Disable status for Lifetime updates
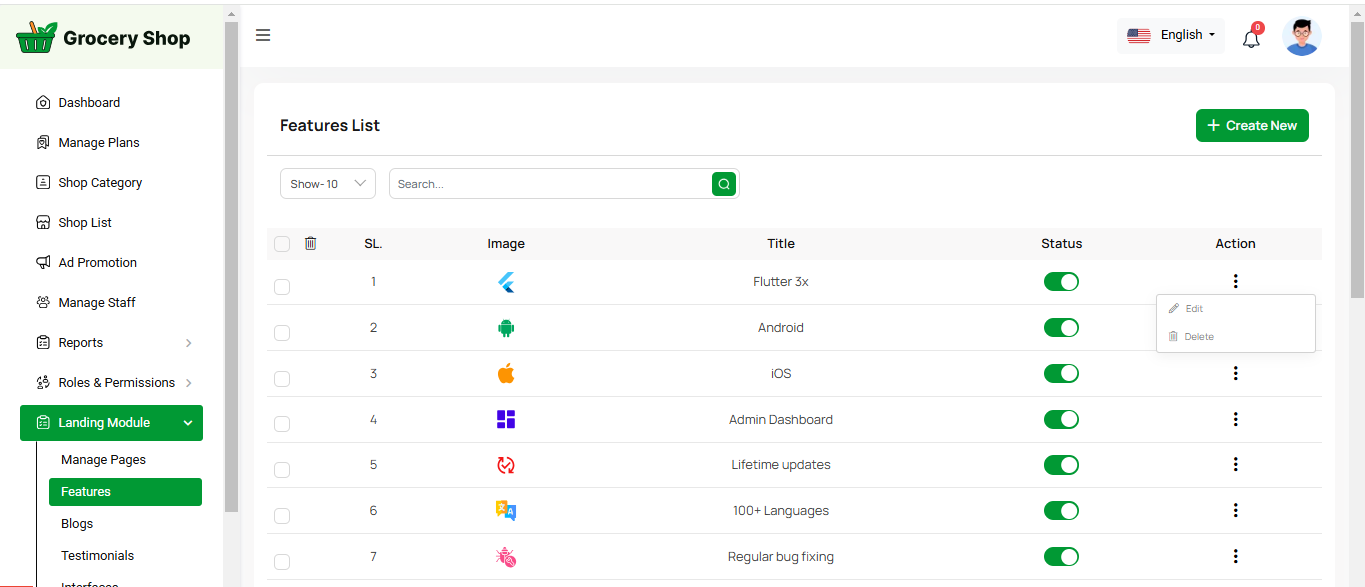The image size is (1365, 587). click(x=1061, y=465)
